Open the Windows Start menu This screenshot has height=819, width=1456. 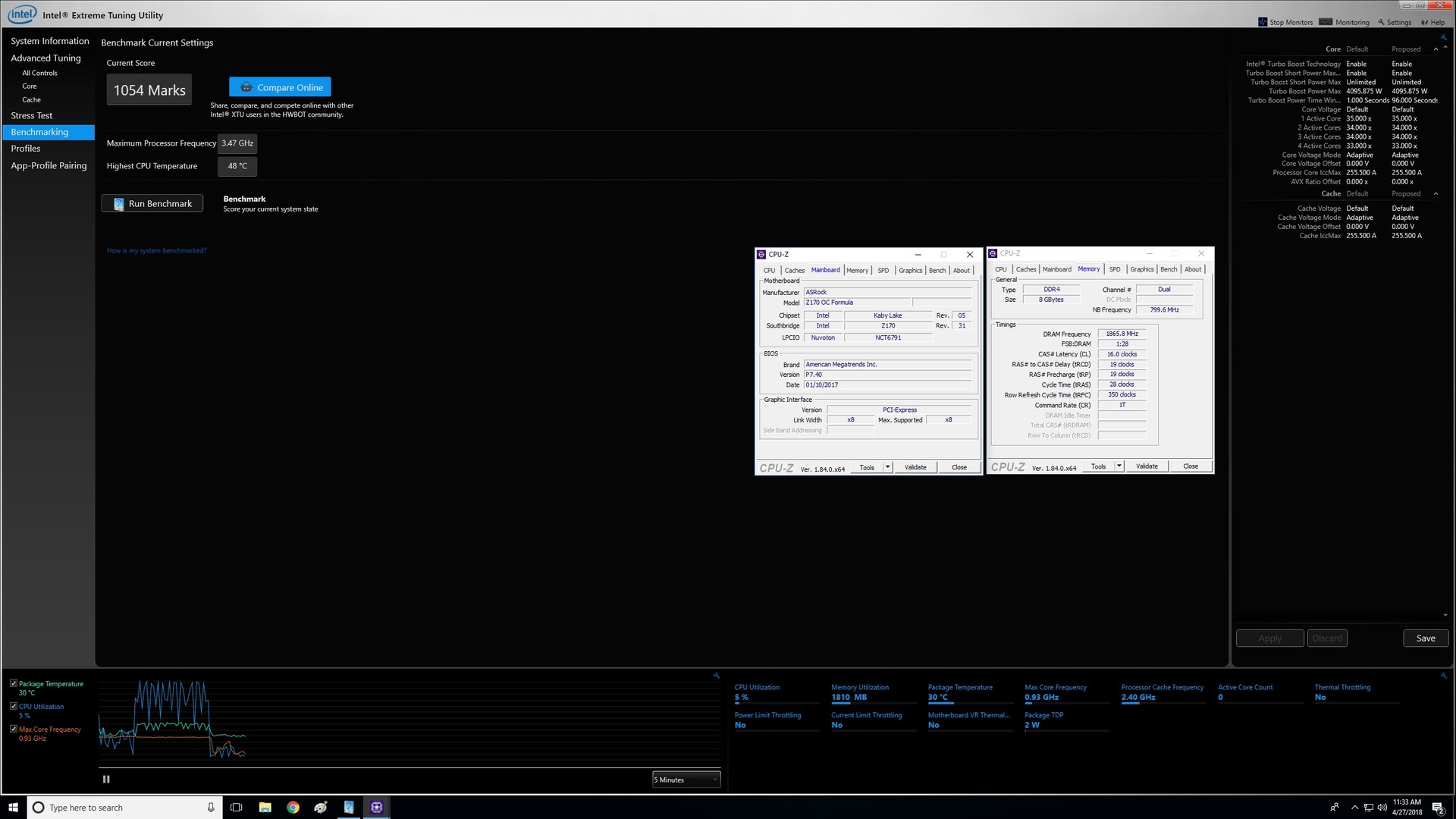13,807
